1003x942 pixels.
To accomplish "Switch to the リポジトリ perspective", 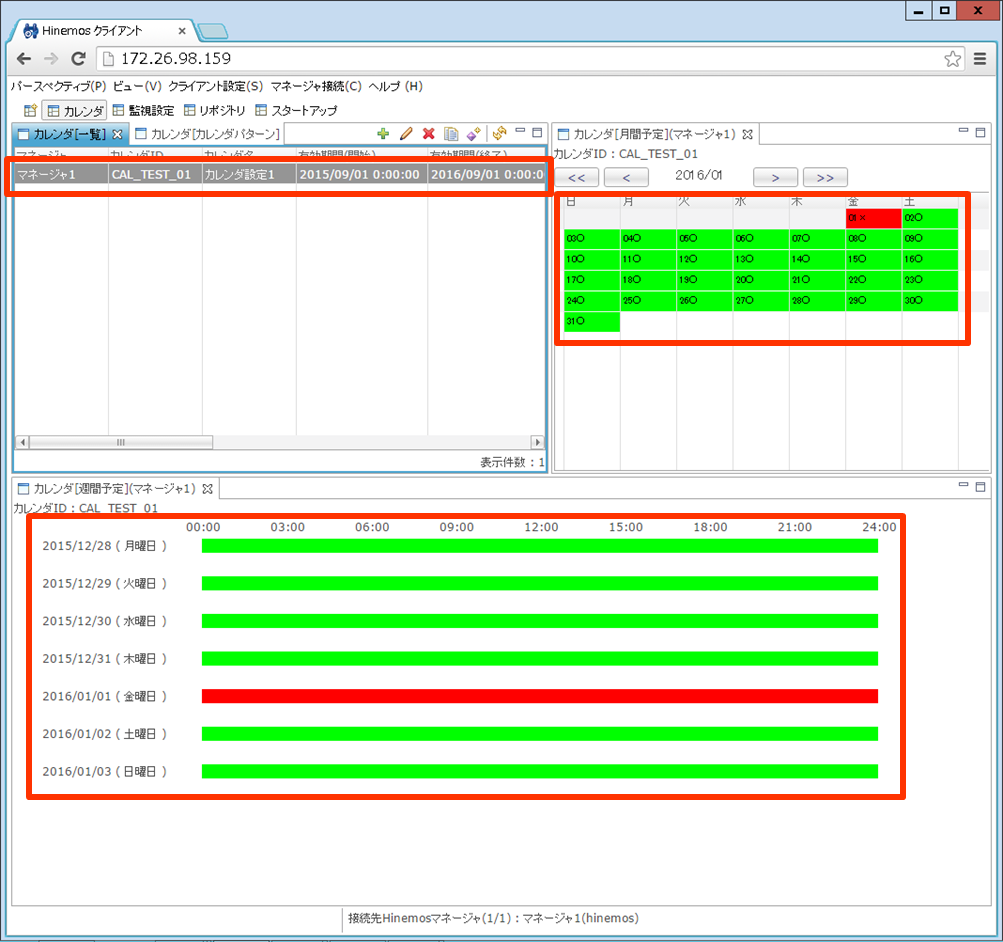I will pyautogui.click(x=215, y=111).
